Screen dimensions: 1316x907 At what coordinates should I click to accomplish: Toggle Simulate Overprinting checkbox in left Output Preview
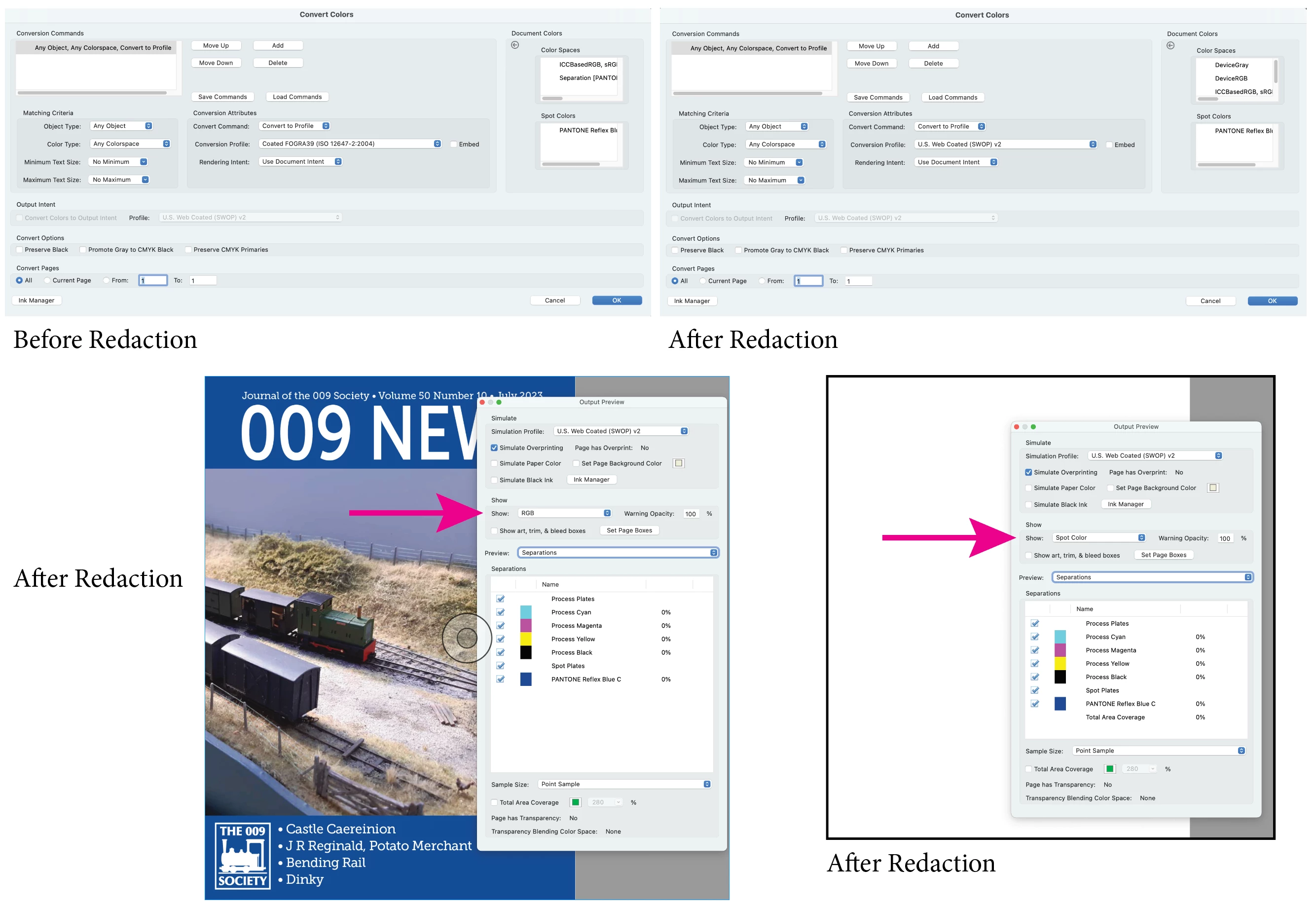494,448
